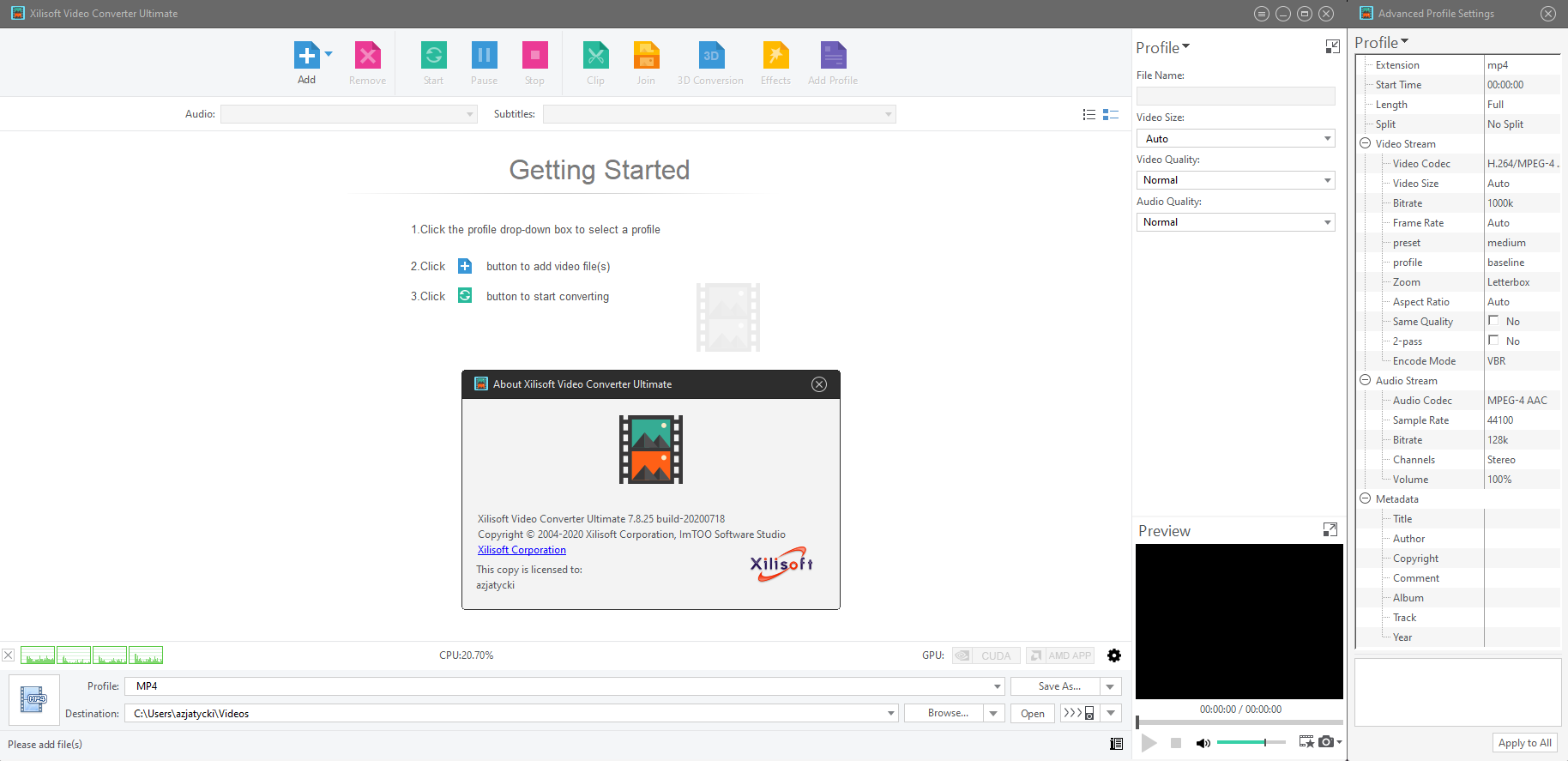Open the Xilisoft Corporation link
Screen dimensions: 1568x761
[522, 550]
